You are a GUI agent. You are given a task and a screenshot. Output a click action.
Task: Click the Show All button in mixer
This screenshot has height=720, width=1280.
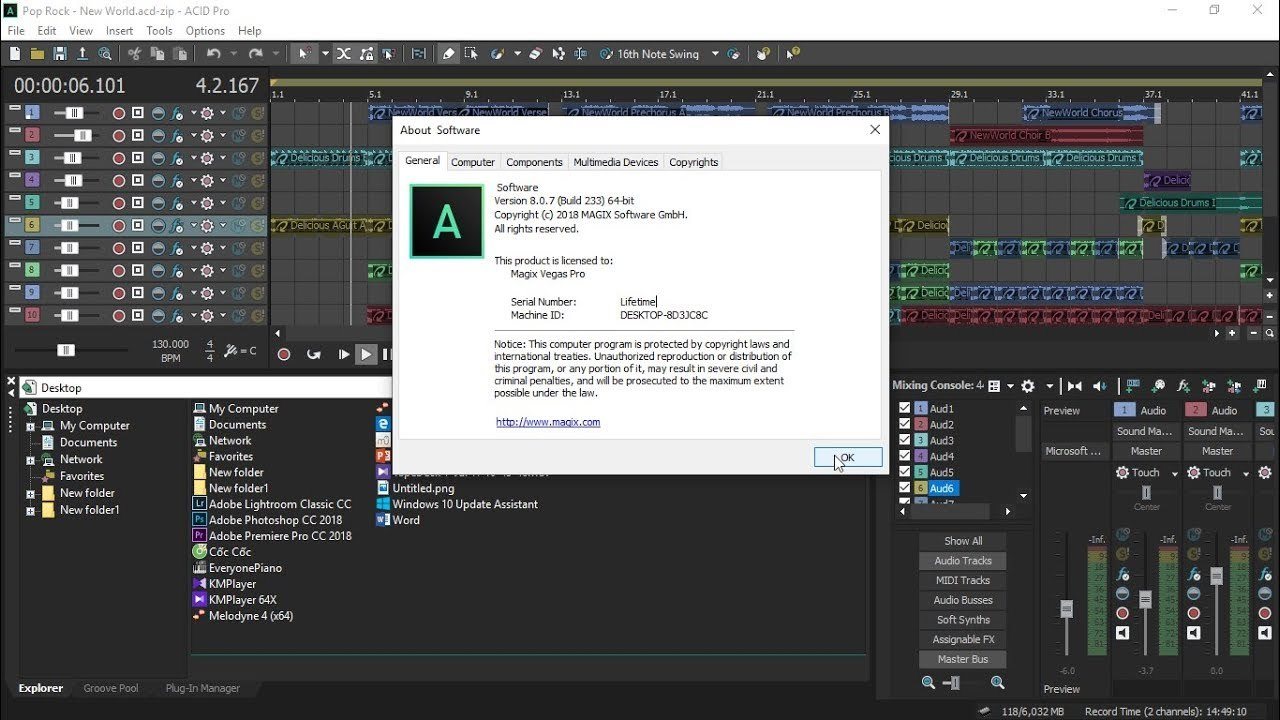[963, 541]
